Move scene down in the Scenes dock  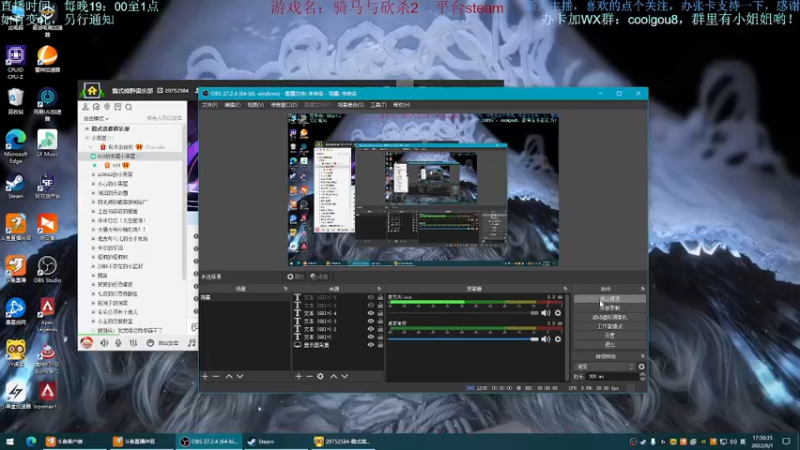click(x=240, y=376)
